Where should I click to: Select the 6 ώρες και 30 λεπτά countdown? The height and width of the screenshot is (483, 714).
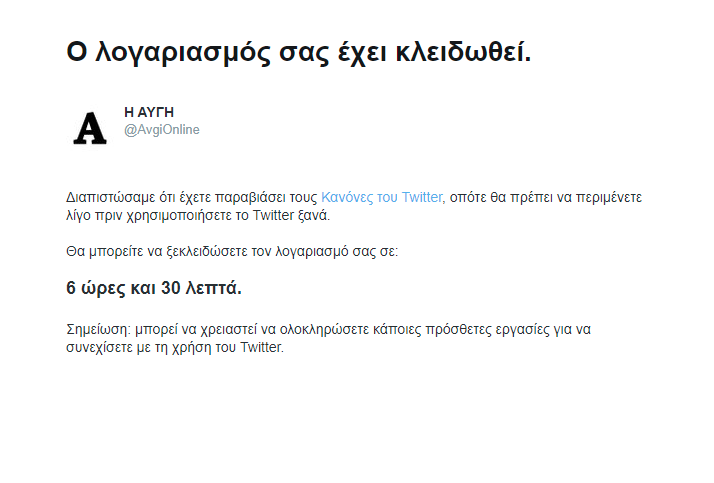pos(154,288)
